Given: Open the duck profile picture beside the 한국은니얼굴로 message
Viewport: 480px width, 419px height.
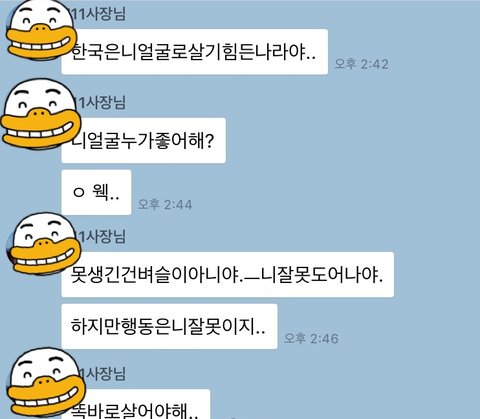Looking at the screenshot, I should click(42, 30).
